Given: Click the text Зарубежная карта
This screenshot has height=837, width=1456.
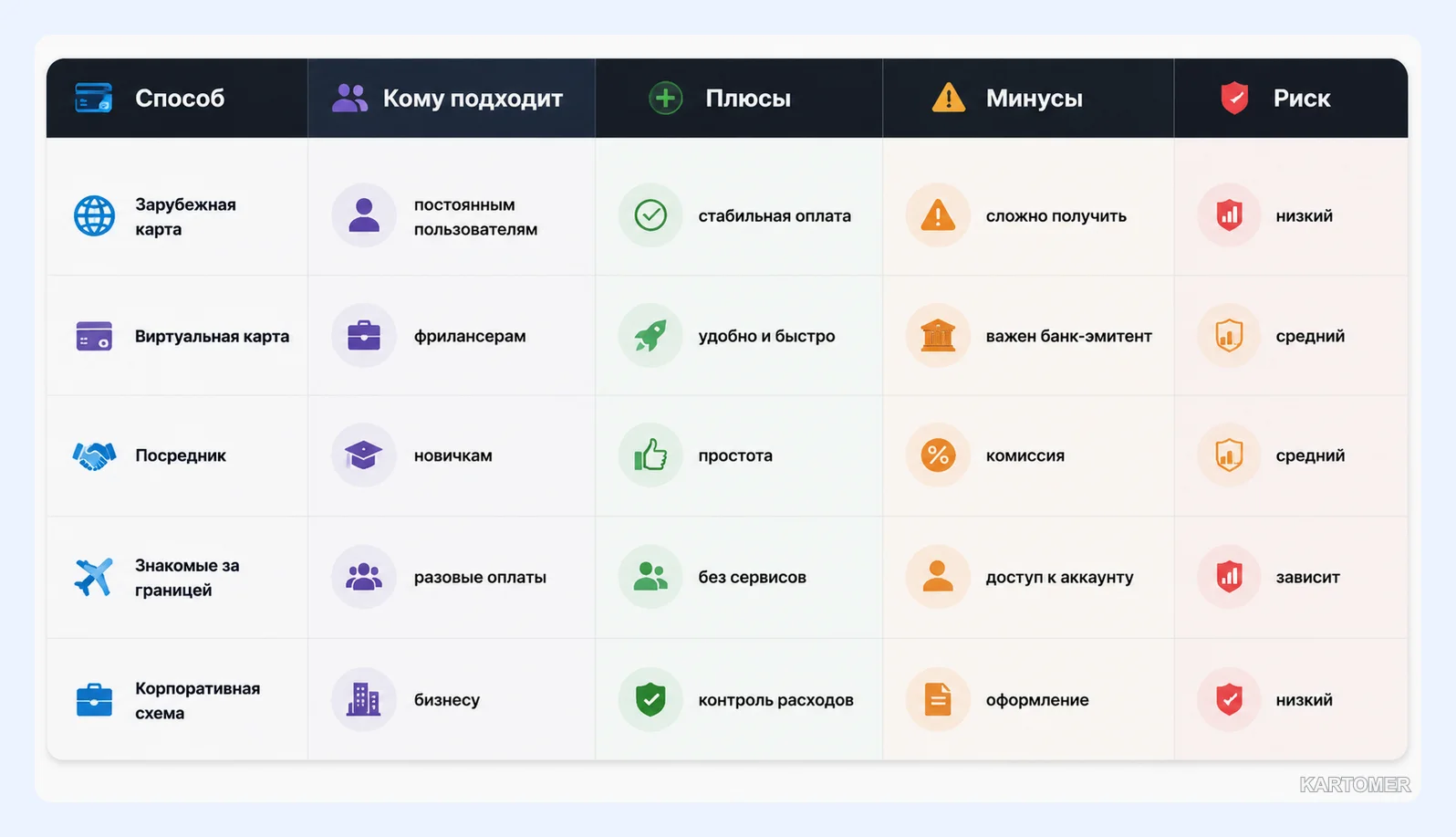Looking at the screenshot, I should point(185,216).
